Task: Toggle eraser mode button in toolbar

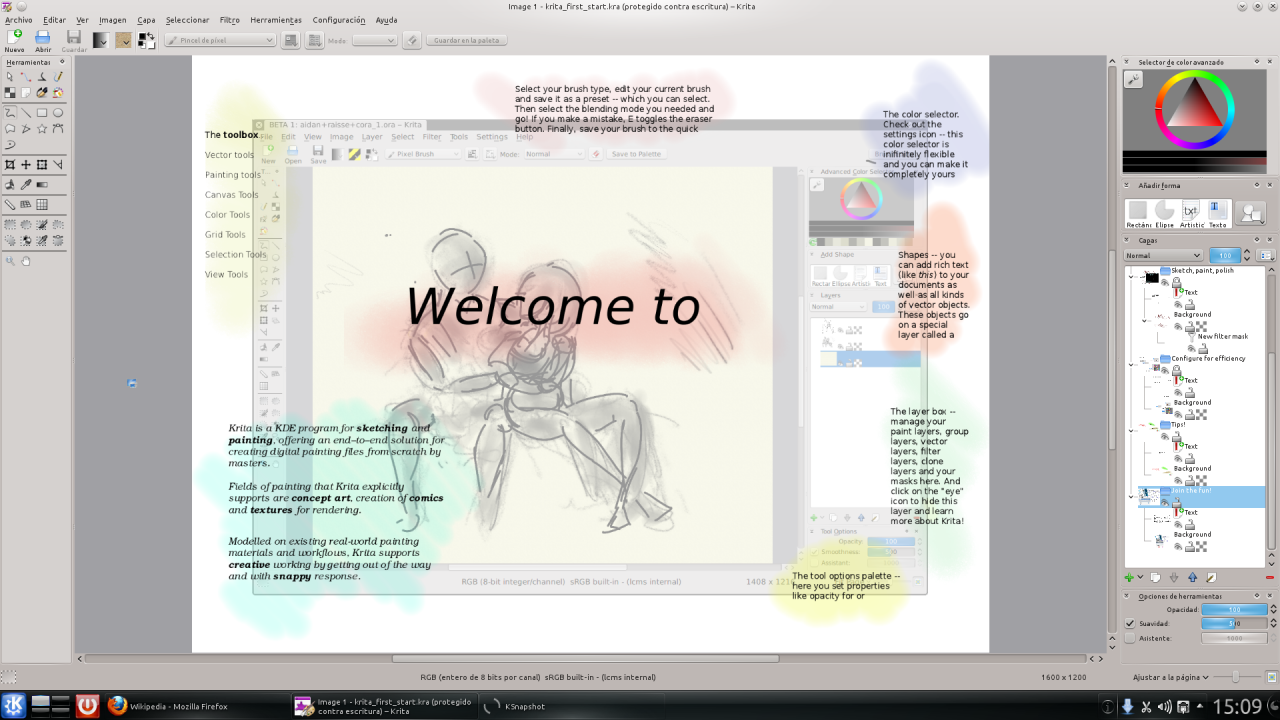Action: (x=411, y=40)
